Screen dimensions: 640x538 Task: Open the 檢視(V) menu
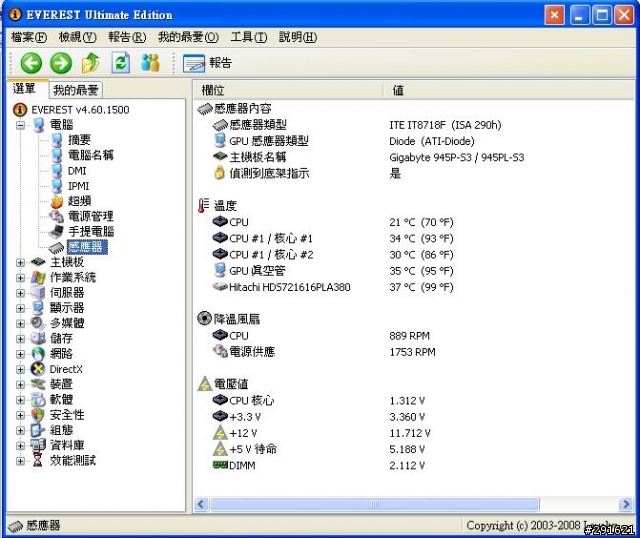click(78, 37)
